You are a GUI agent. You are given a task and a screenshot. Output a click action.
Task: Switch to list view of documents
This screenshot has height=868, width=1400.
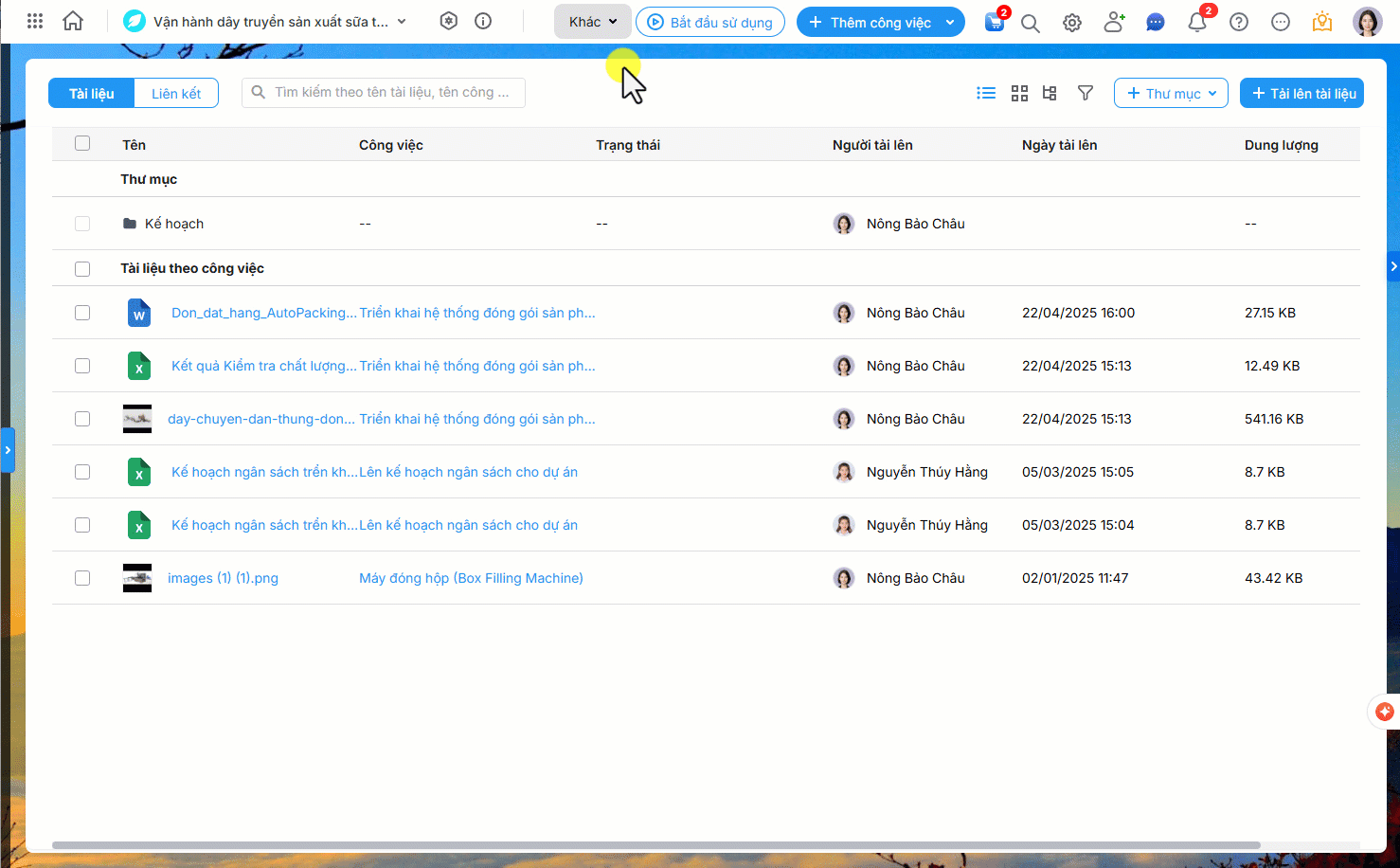pyautogui.click(x=986, y=93)
